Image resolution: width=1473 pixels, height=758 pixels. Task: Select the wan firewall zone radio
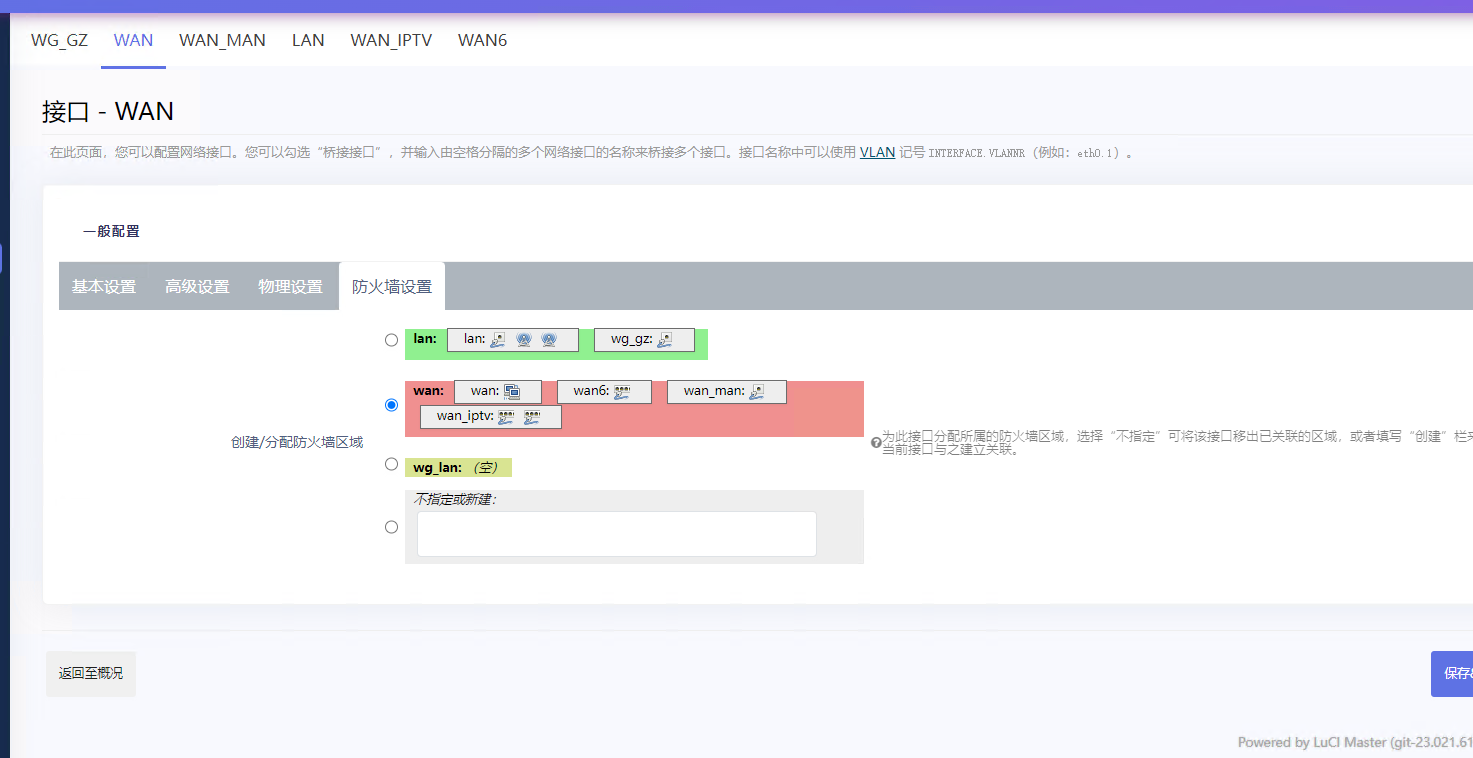391,405
